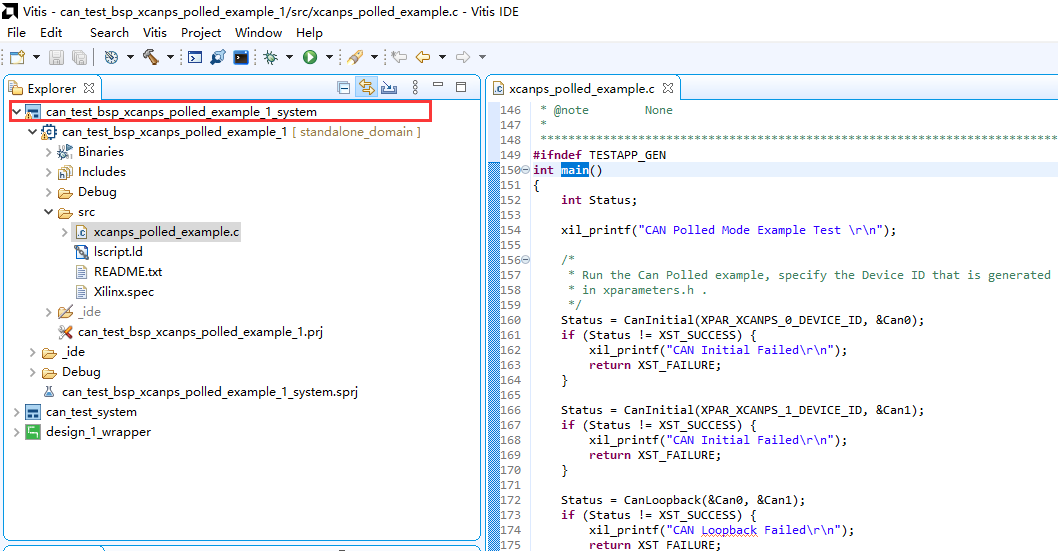Open dropdown next to build target gauge icon
This screenshot has height=551, width=1058.
coord(130,57)
